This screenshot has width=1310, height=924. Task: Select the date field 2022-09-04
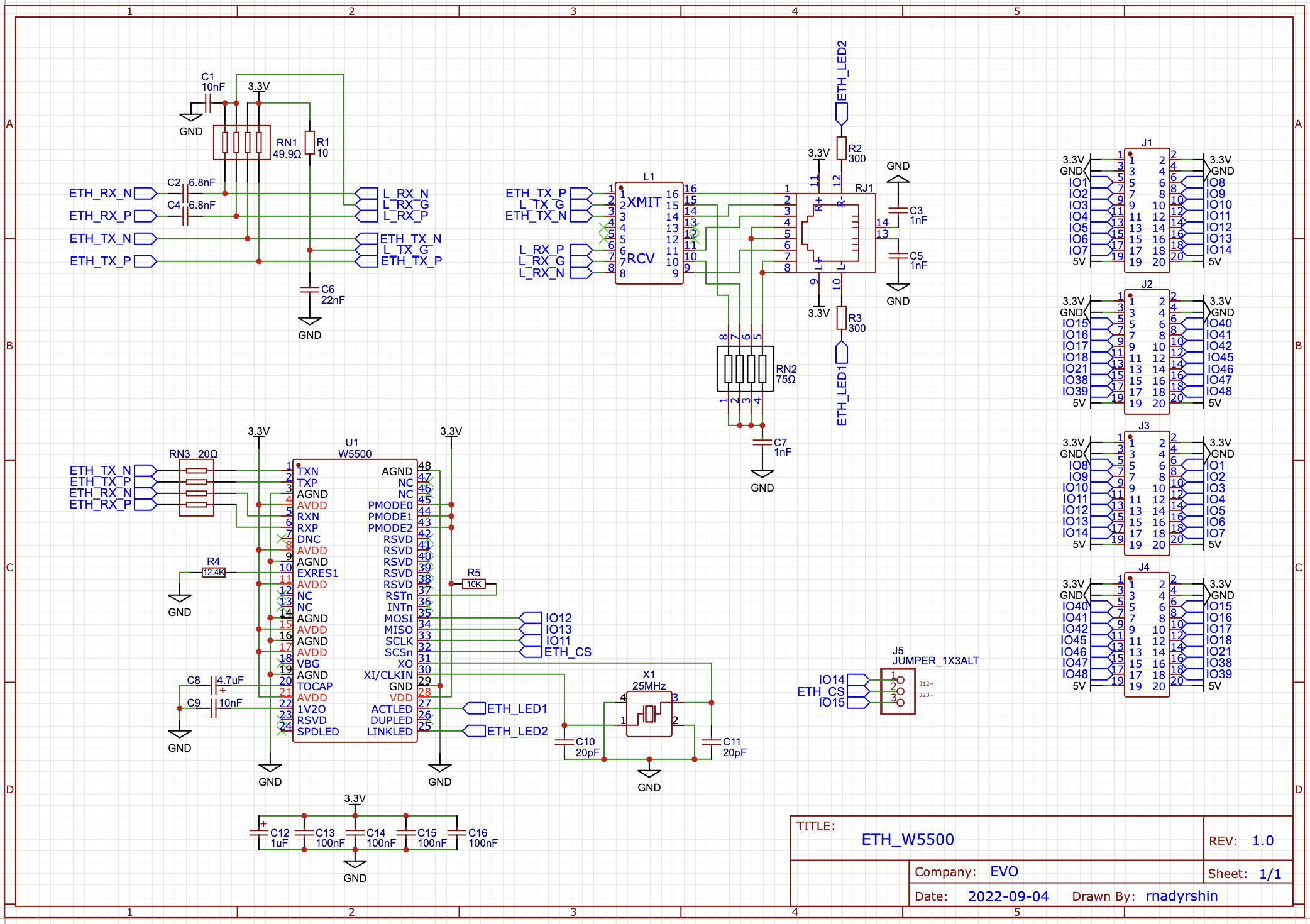pyautogui.click(x=1008, y=896)
